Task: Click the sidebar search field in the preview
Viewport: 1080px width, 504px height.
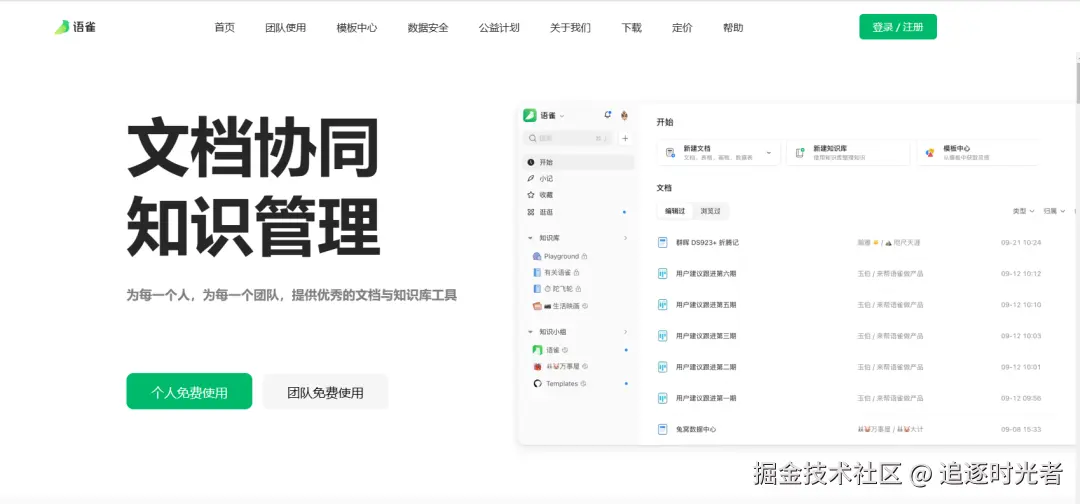Action: 569,138
